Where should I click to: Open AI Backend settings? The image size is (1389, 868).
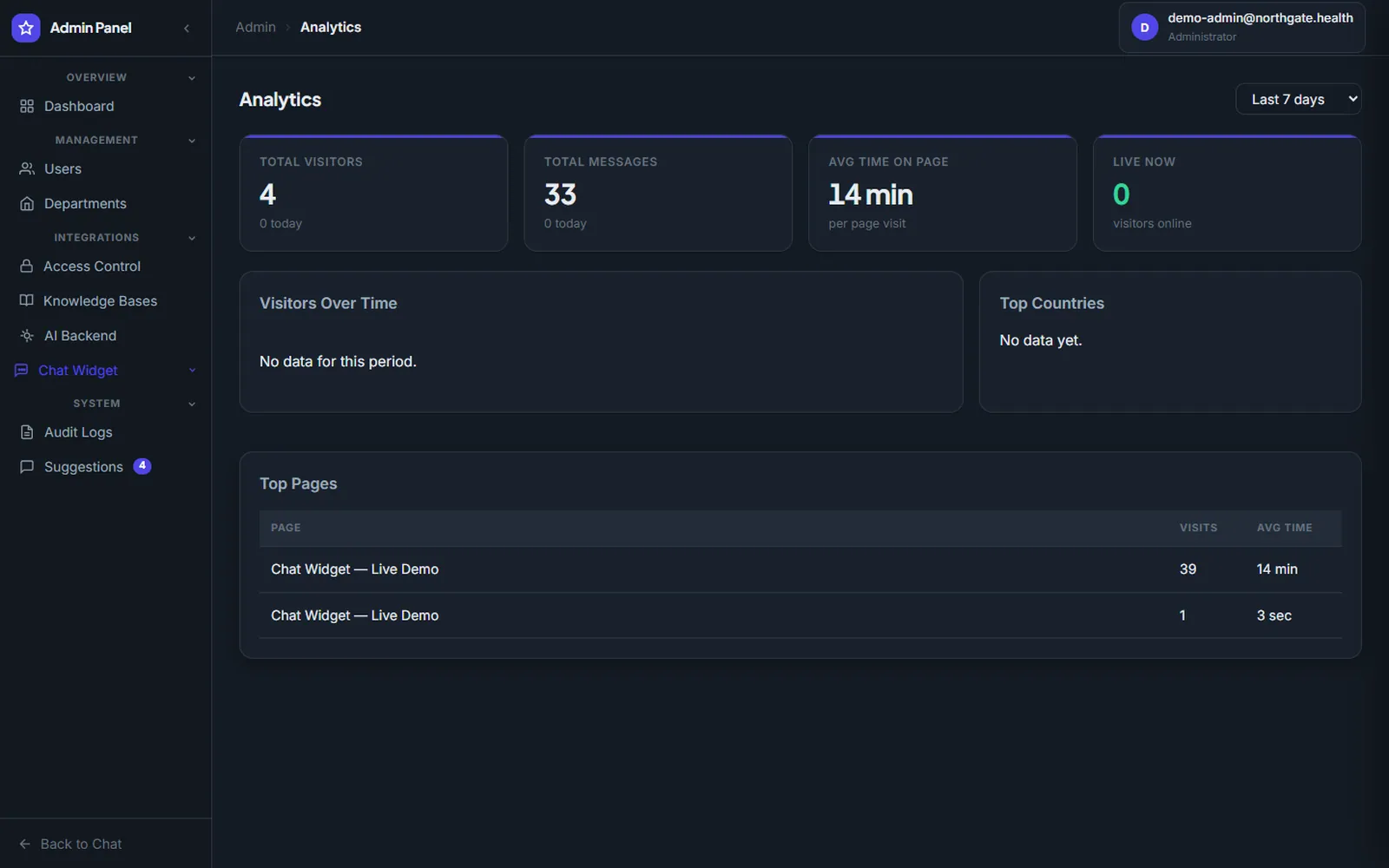pos(104,335)
